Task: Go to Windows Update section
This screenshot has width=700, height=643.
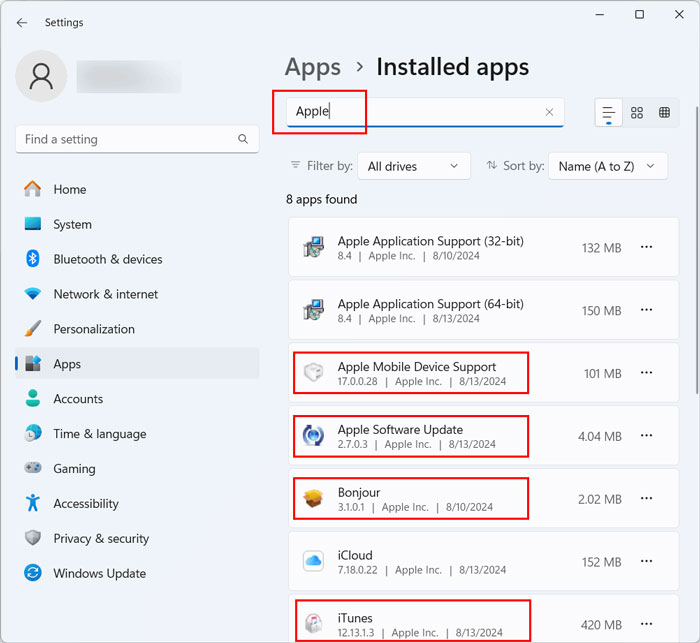Action: [99, 573]
